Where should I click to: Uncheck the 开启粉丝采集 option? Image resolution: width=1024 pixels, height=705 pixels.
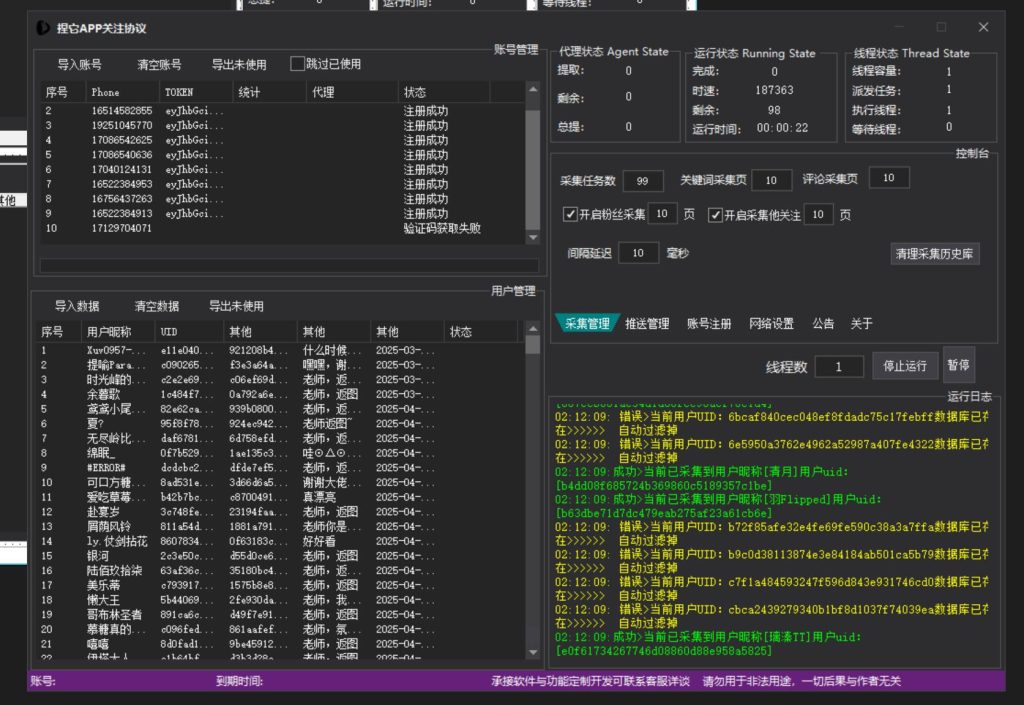pyautogui.click(x=570, y=215)
